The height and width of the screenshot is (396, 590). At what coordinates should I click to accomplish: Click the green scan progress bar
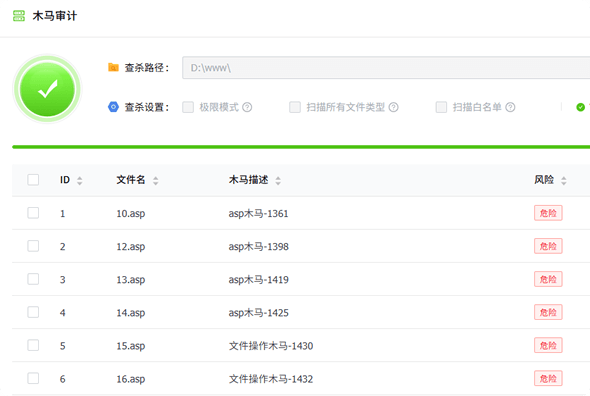301,147
